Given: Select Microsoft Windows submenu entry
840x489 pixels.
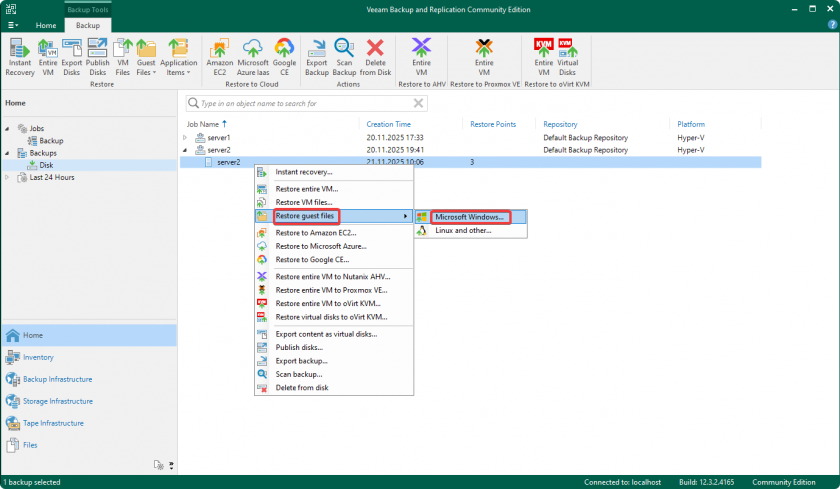Looking at the screenshot, I should click(x=468, y=217).
